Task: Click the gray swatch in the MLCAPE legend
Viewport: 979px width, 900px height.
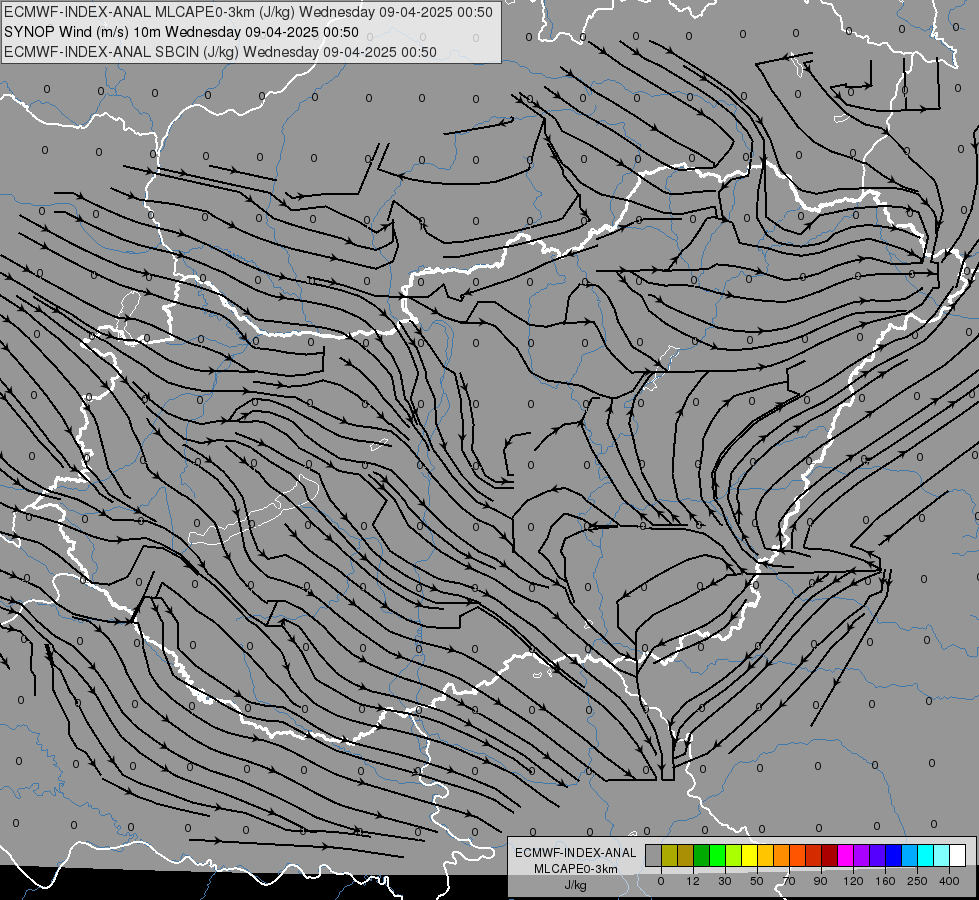Action: point(654,856)
